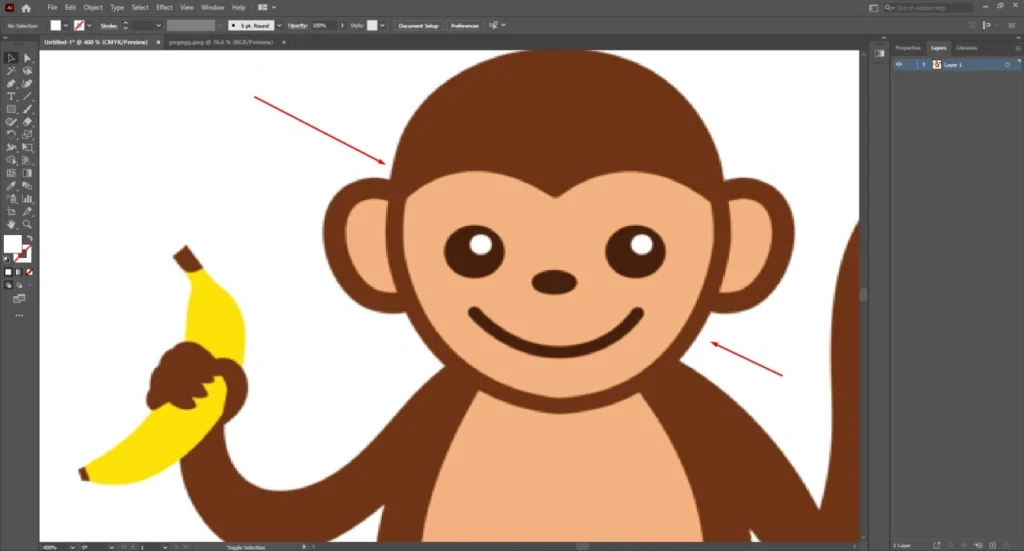Toggle Layer 1 visibility eye
This screenshot has height=551, width=1024.
[x=899, y=65]
